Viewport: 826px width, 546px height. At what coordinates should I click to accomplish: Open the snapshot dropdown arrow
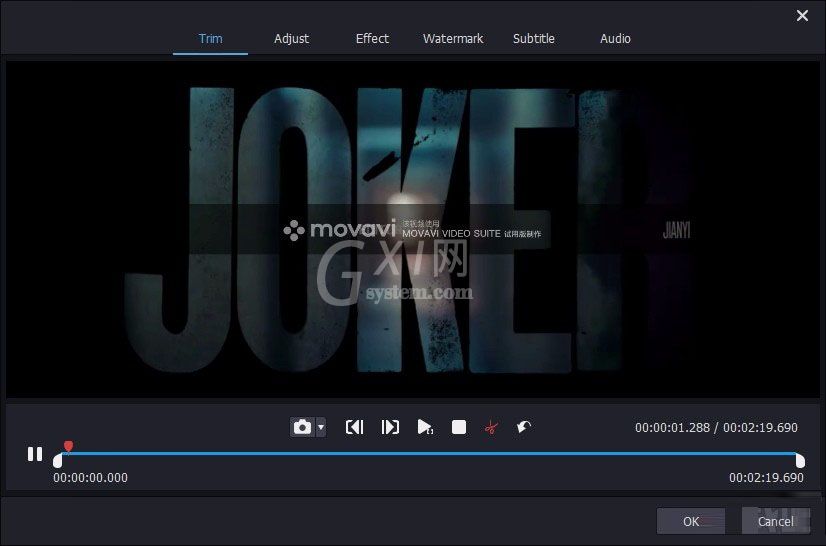pos(321,427)
